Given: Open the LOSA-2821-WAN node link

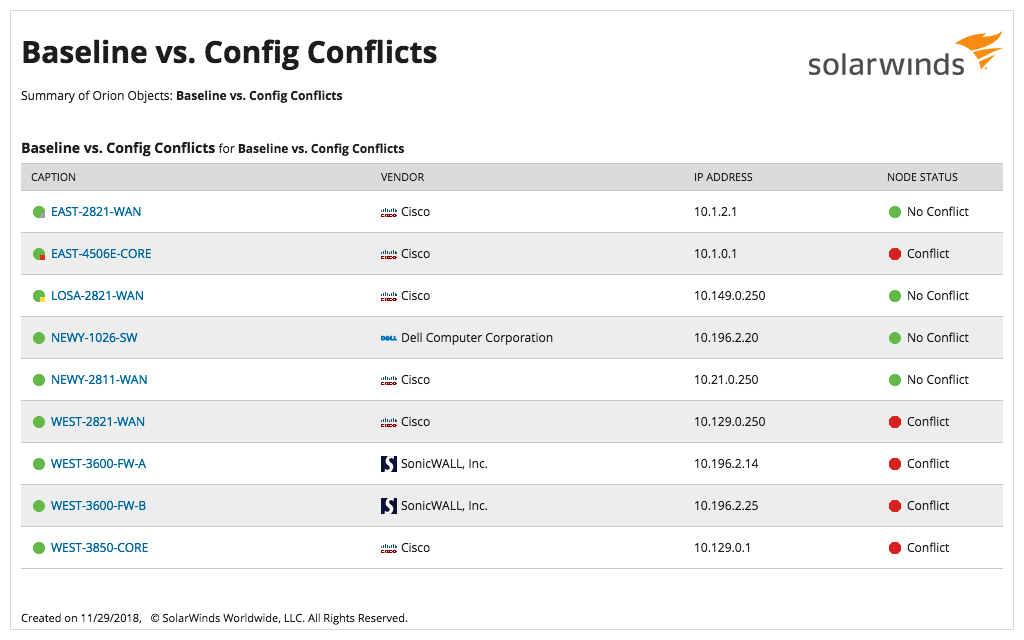Looking at the screenshot, I should pos(97,296).
